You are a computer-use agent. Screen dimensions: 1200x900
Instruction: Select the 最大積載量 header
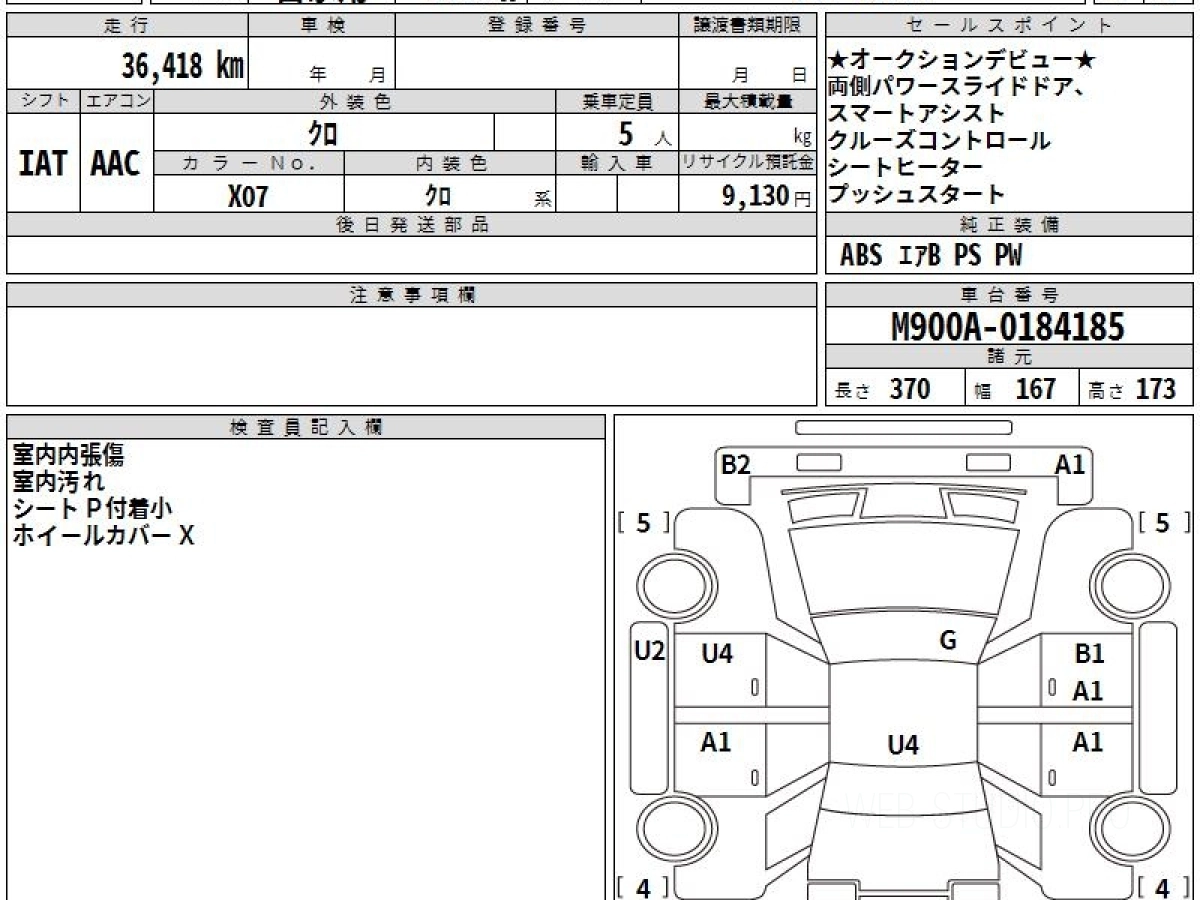[x=747, y=101]
